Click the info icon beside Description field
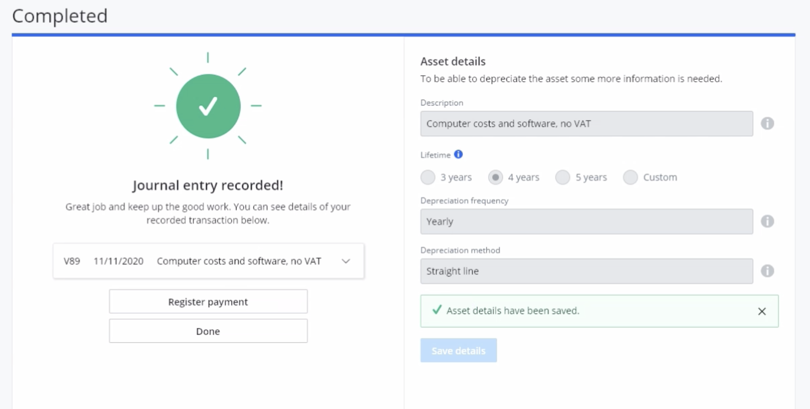This screenshot has width=810, height=409. coord(767,123)
